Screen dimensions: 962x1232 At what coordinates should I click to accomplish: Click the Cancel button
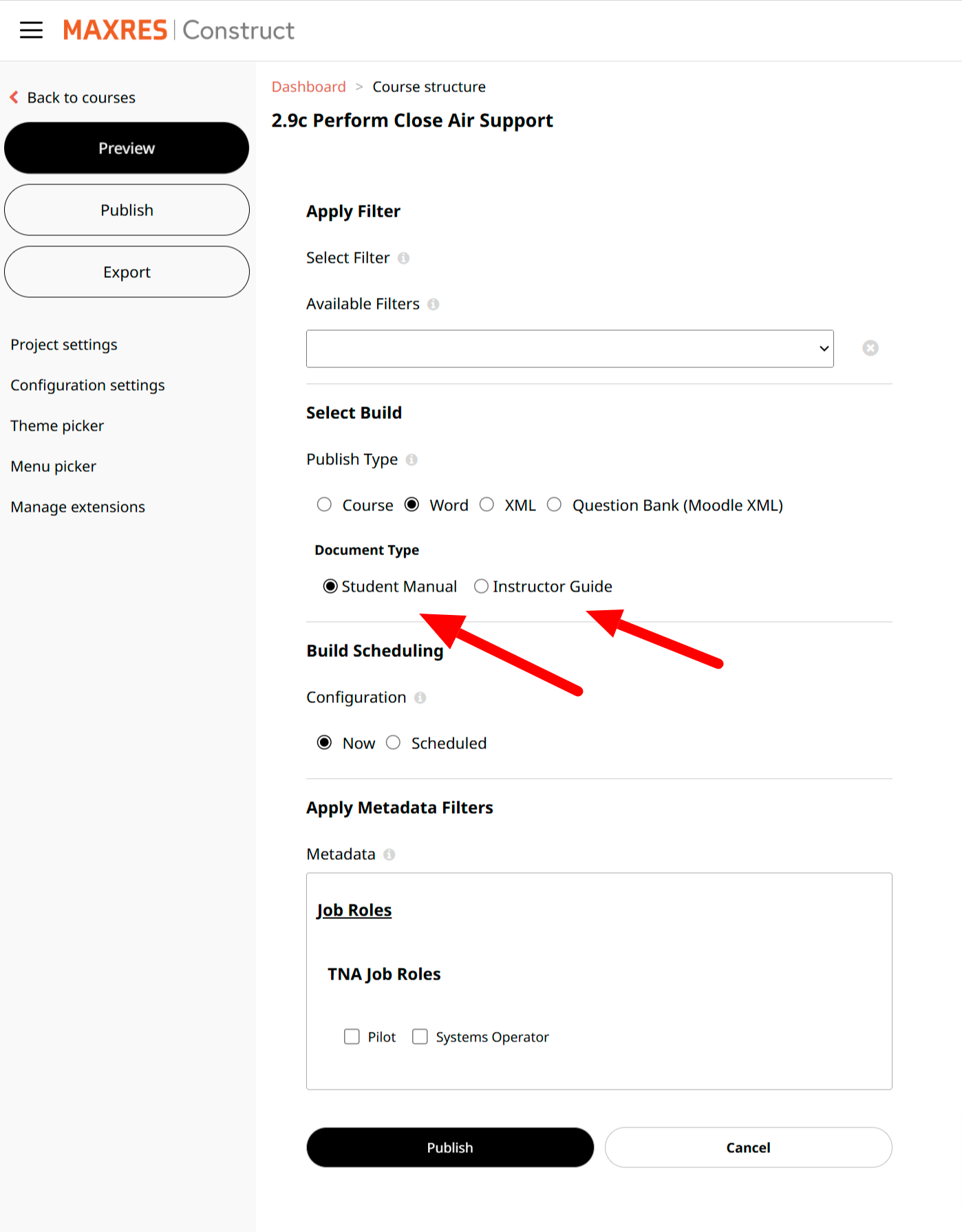coord(748,1147)
